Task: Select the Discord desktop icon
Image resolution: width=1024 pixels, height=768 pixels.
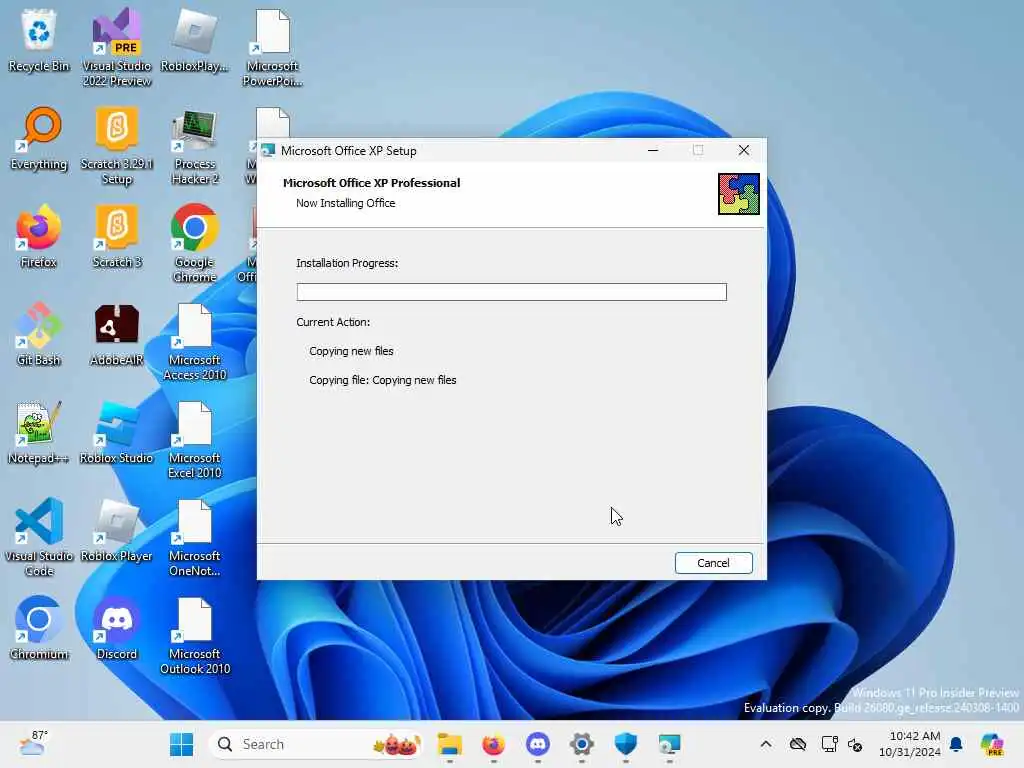Action: [117, 628]
